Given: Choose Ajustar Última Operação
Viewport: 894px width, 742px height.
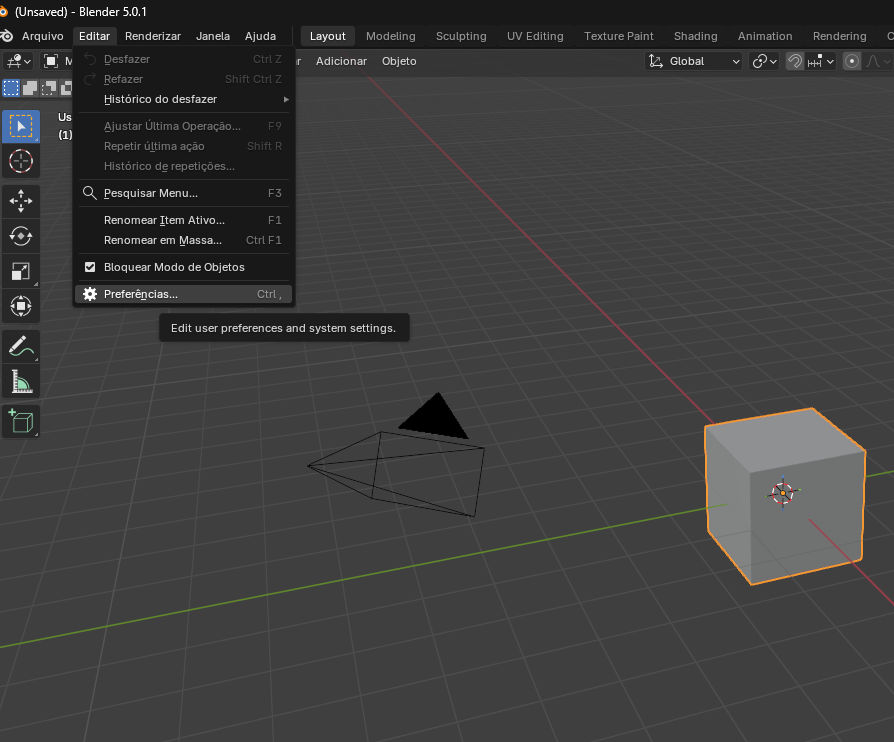Looking at the screenshot, I should tap(183, 126).
